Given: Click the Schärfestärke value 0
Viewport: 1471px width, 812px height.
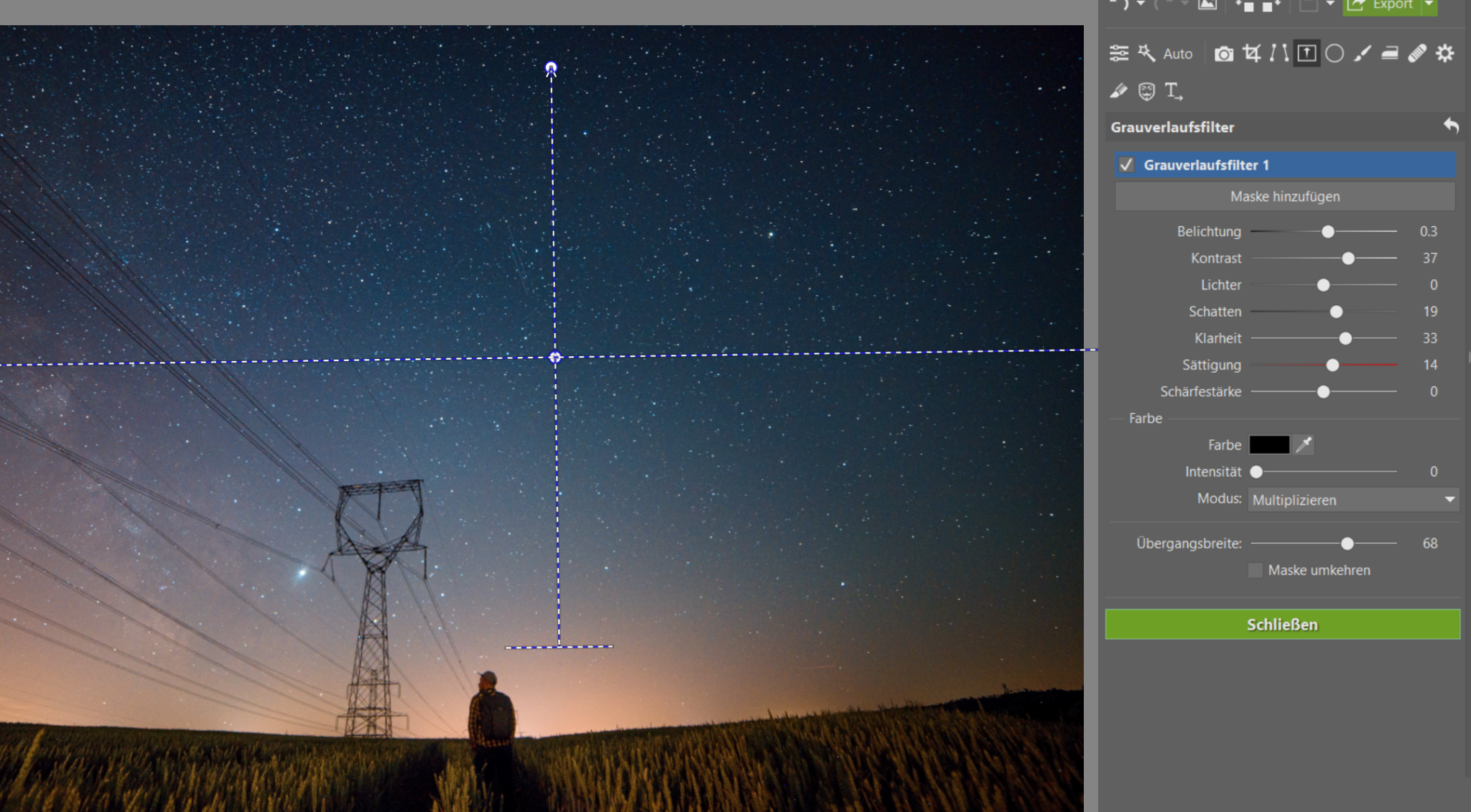Looking at the screenshot, I should tap(1434, 391).
